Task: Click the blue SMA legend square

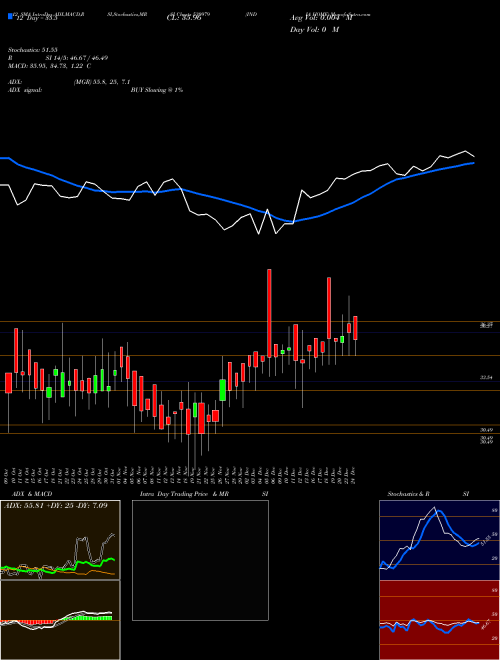Action: [x=11, y=17]
